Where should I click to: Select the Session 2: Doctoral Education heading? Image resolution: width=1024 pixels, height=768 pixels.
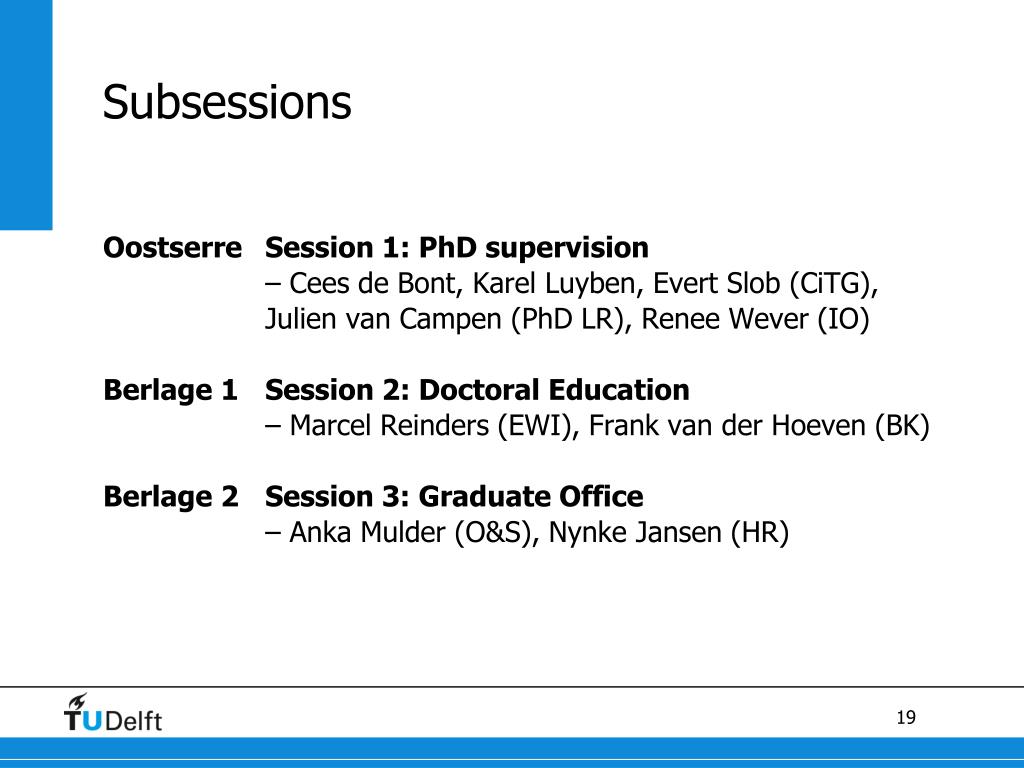477,390
